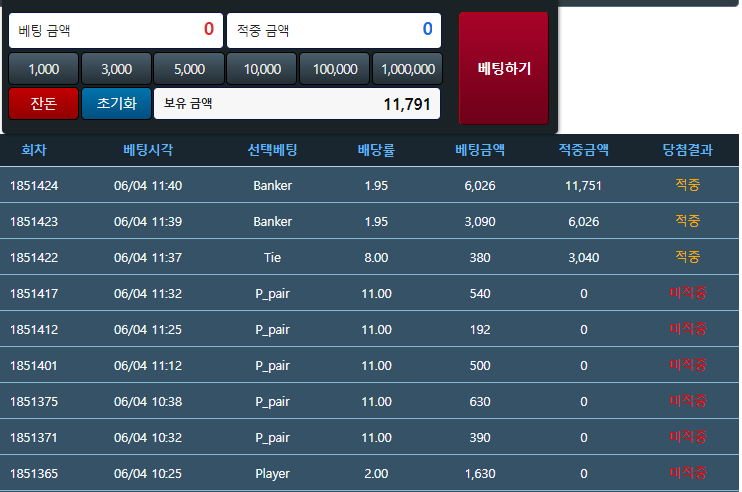Viewport: 742px width, 492px height.
Task: Select round number 1851417
Action: [34, 293]
